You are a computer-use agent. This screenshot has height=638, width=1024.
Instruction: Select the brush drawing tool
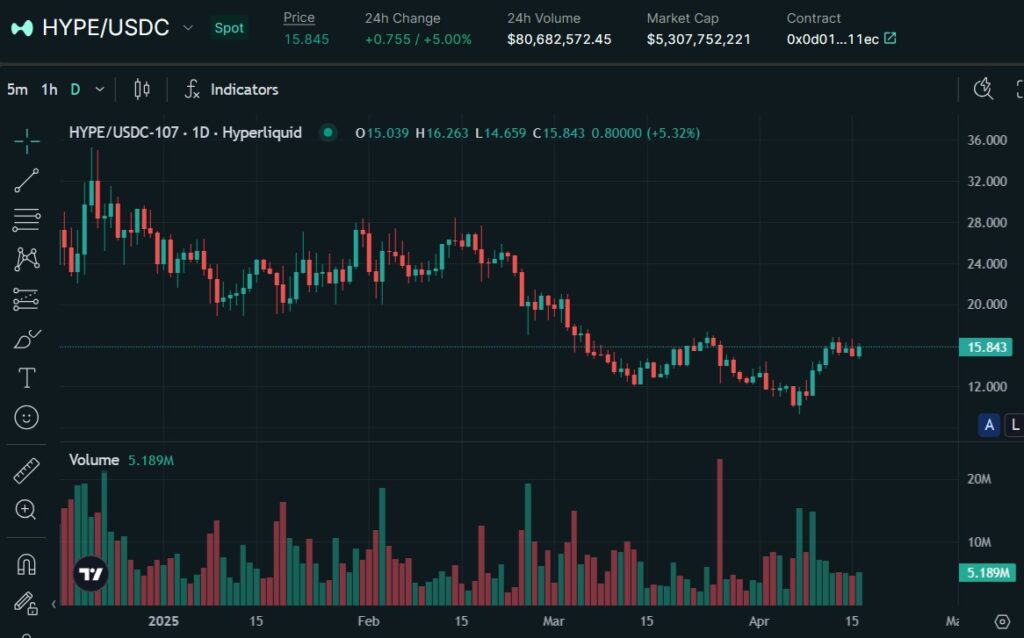point(27,339)
